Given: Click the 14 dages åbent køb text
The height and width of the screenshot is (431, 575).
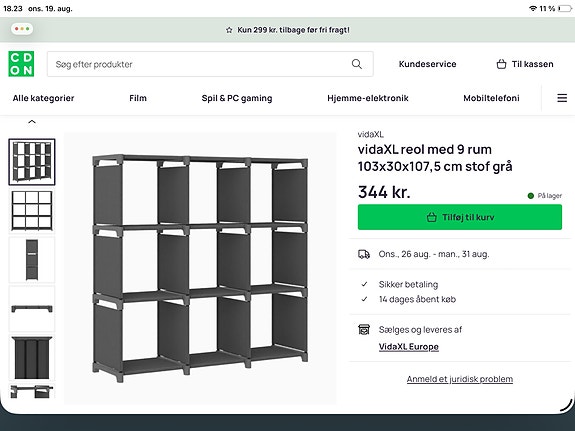Looking at the screenshot, I should (x=417, y=299).
